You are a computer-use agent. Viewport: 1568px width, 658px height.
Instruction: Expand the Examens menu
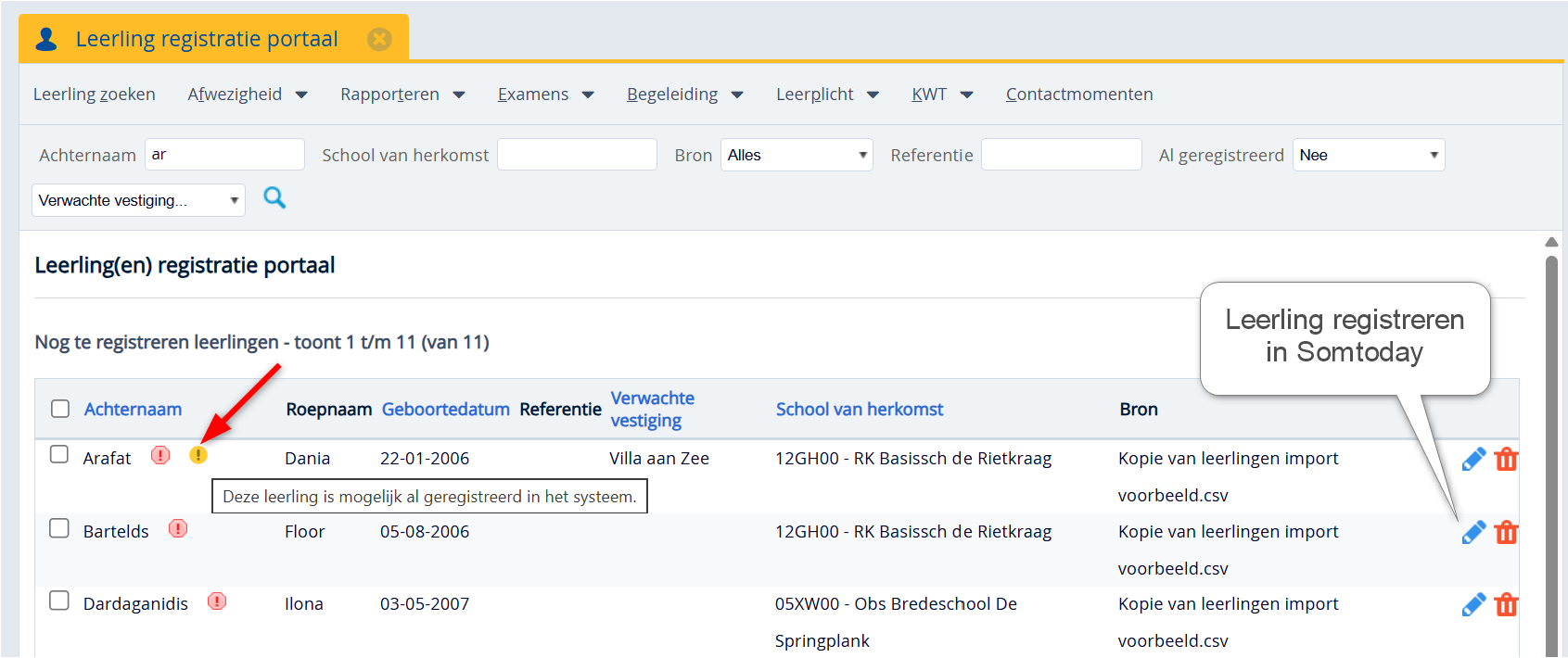(545, 95)
